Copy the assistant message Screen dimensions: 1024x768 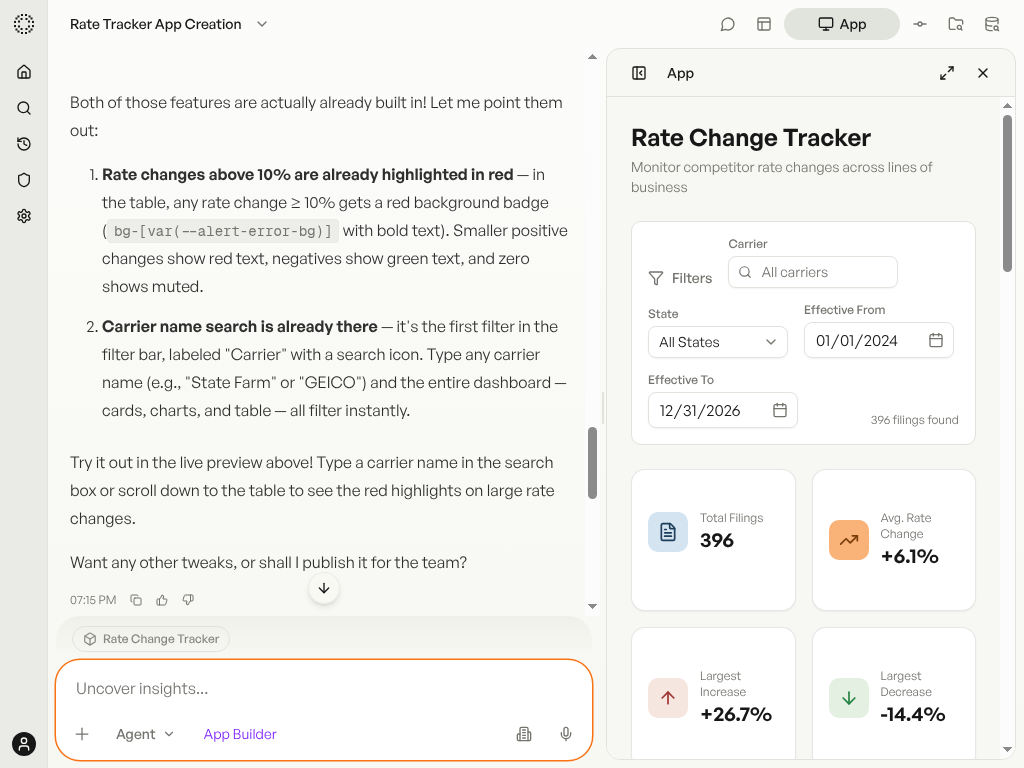click(x=136, y=600)
